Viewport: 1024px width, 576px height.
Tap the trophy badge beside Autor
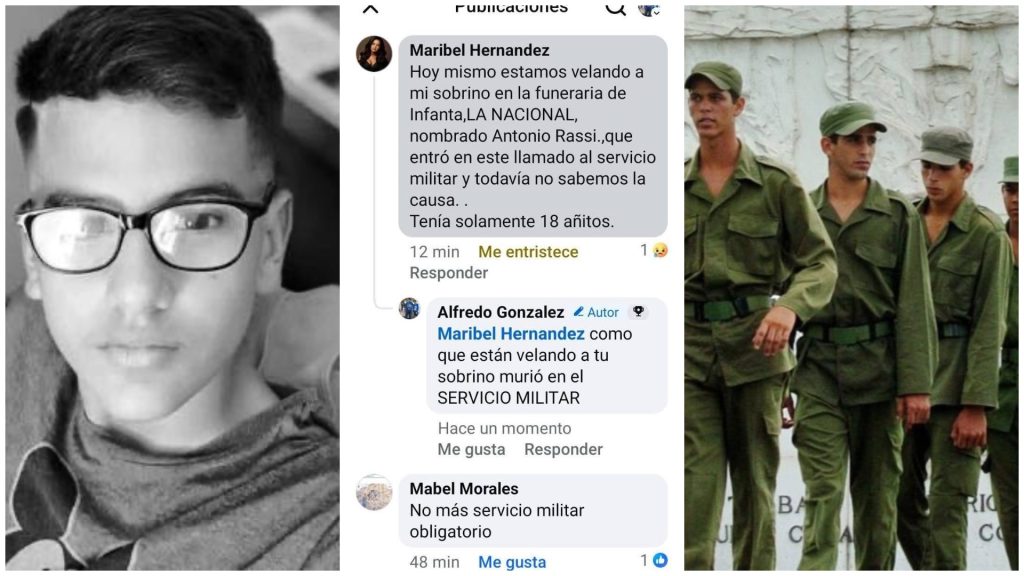(x=638, y=312)
